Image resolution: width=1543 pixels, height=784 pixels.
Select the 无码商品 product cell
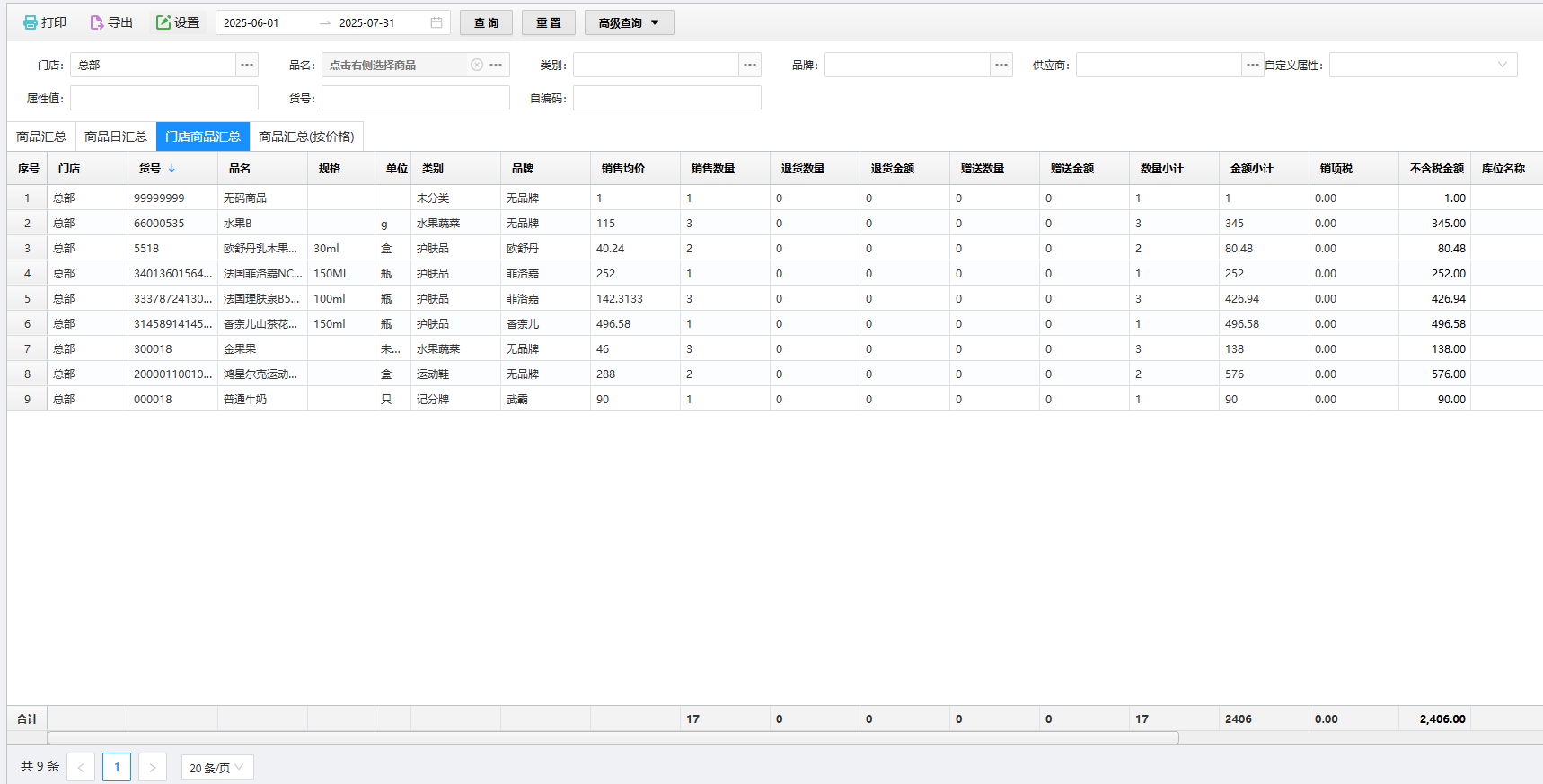click(263, 198)
